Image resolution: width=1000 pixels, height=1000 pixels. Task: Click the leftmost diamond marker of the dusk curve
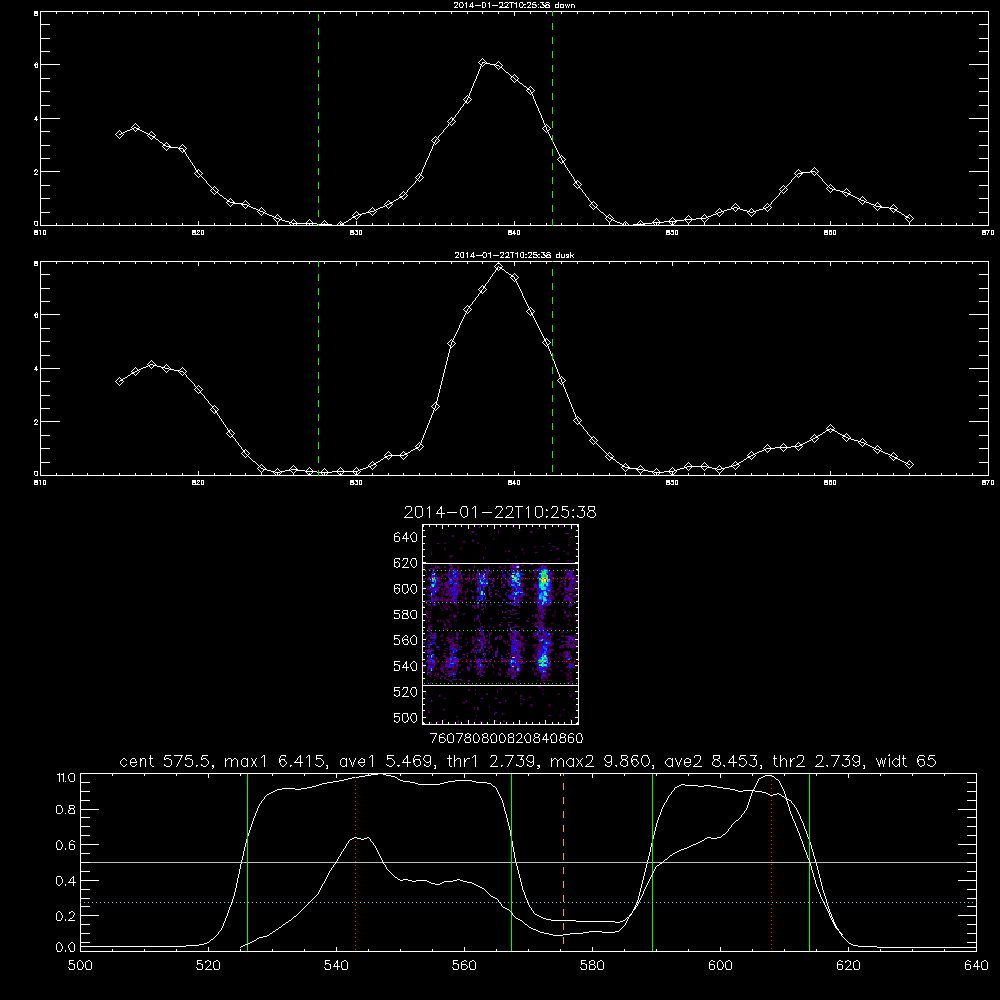(119, 381)
